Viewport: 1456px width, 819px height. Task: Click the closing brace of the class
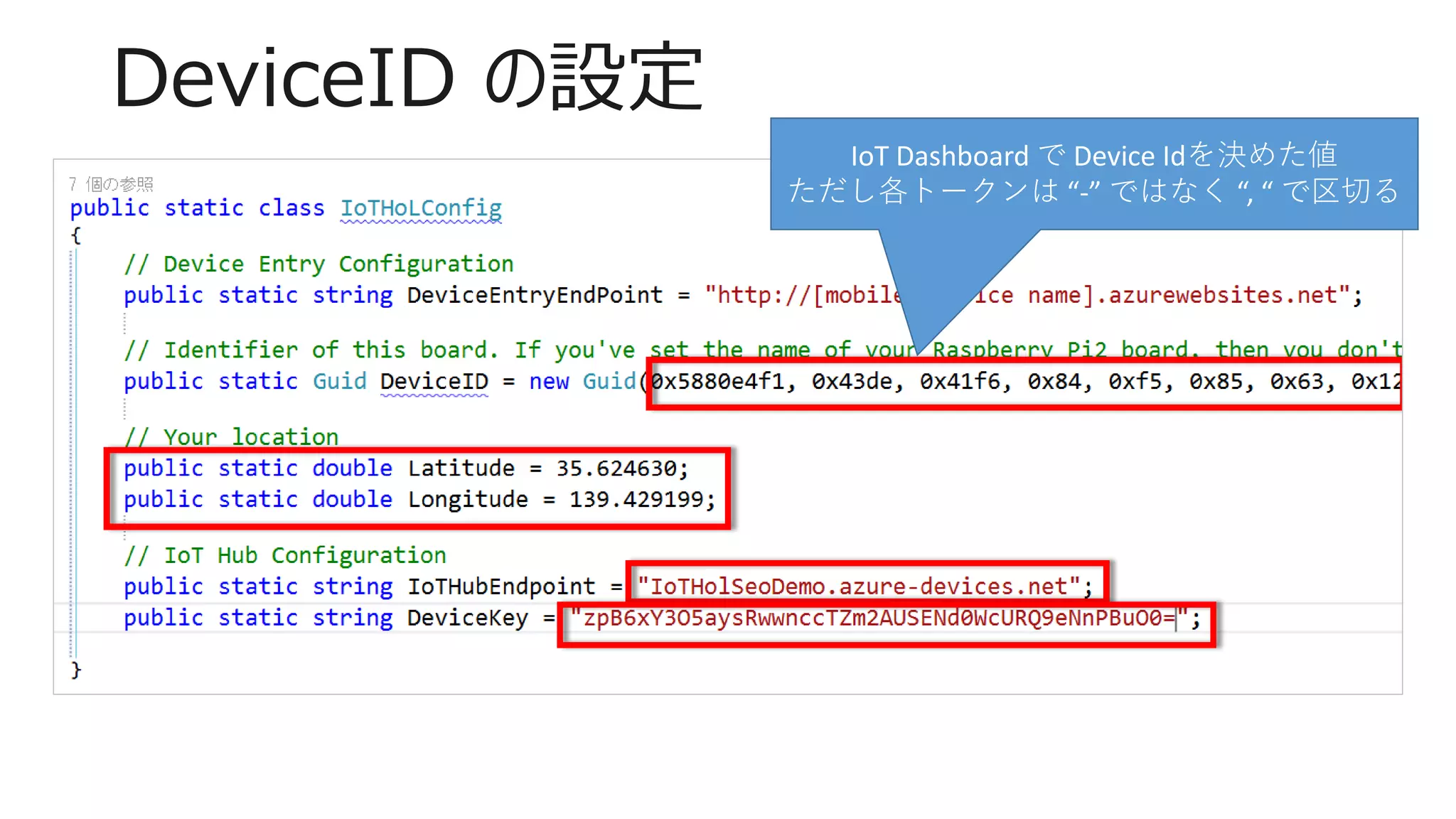click(x=76, y=670)
